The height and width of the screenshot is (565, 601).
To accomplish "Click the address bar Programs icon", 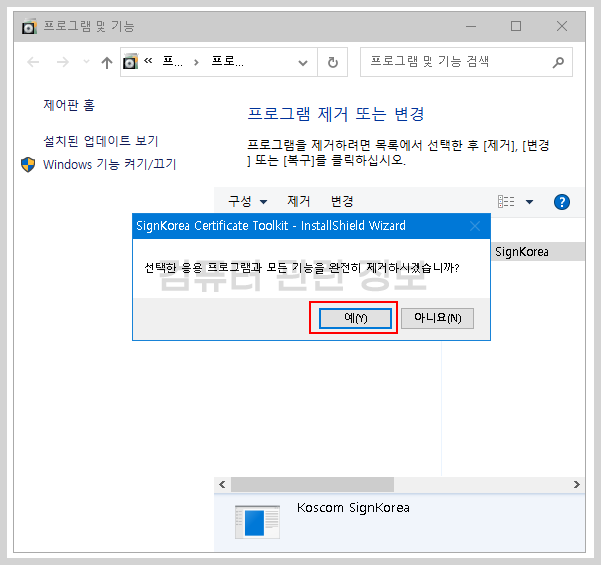I will click(x=130, y=62).
